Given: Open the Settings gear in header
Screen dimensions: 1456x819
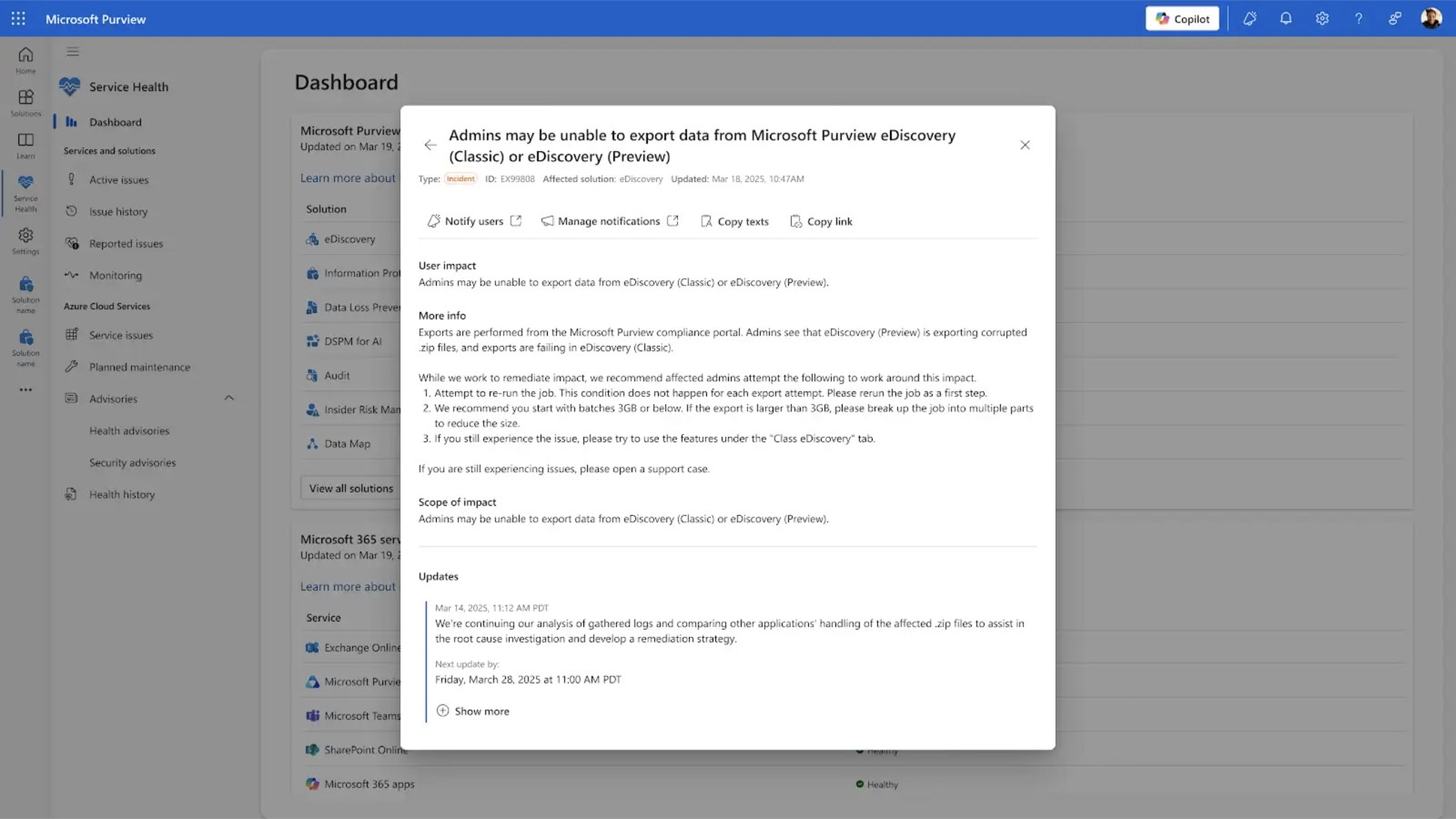Looking at the screenshot, I should 1322,18.
